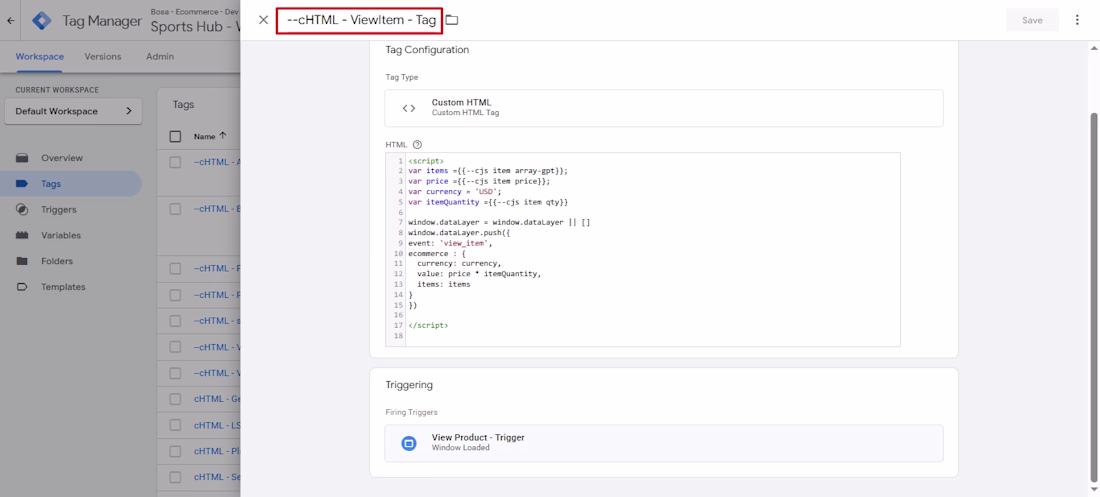Open Templates in the sidebar
This screenshot has width=1100, height=497.
[x=63, y=286]
